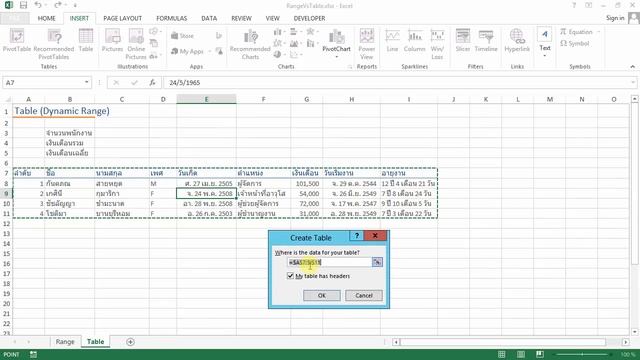The image size is (640, 360).
Task: Add a new sheet with plus button
Action: 130,342
